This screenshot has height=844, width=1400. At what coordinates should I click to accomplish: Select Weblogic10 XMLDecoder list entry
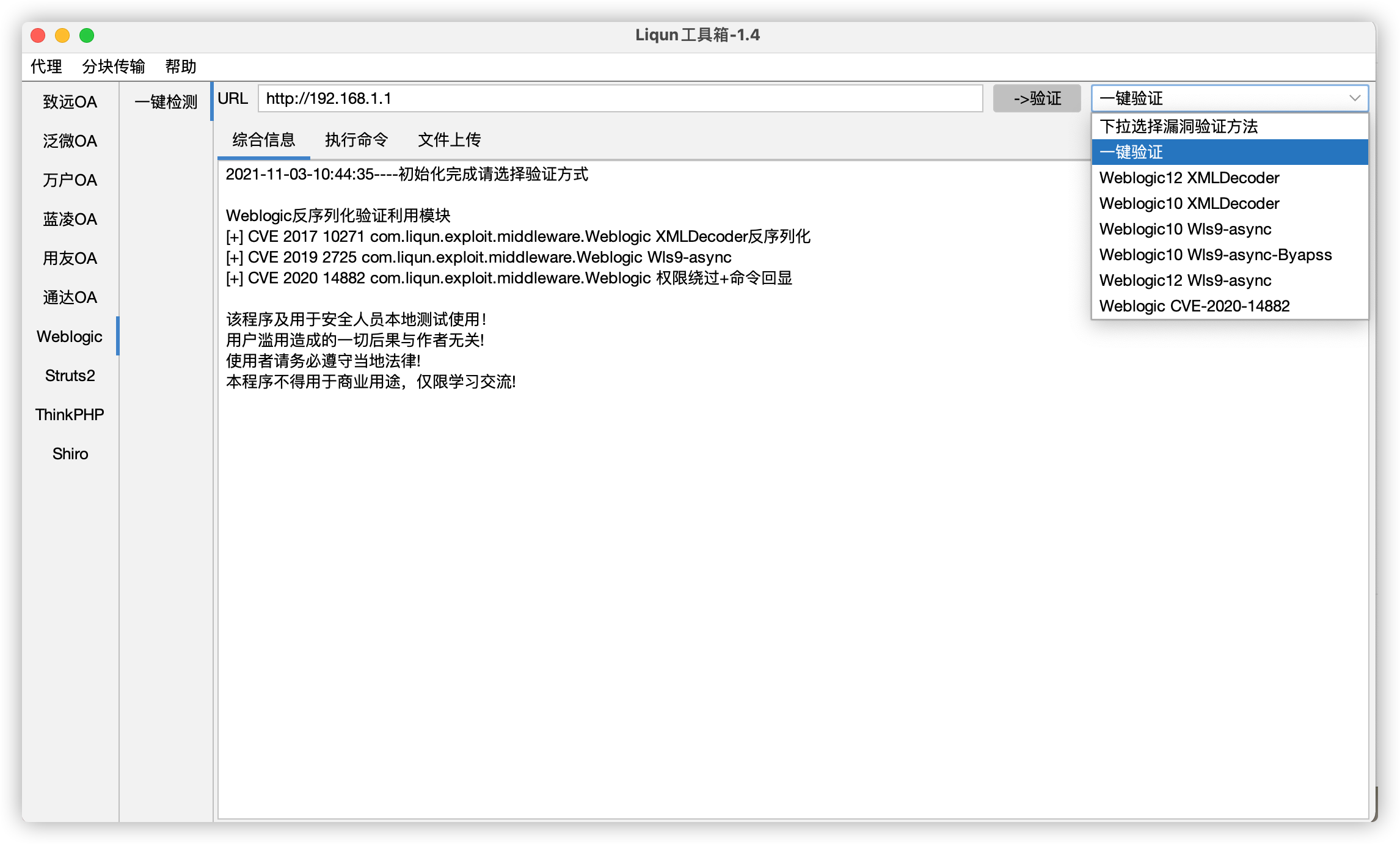pyautogui.click(x=1189, y=203)
